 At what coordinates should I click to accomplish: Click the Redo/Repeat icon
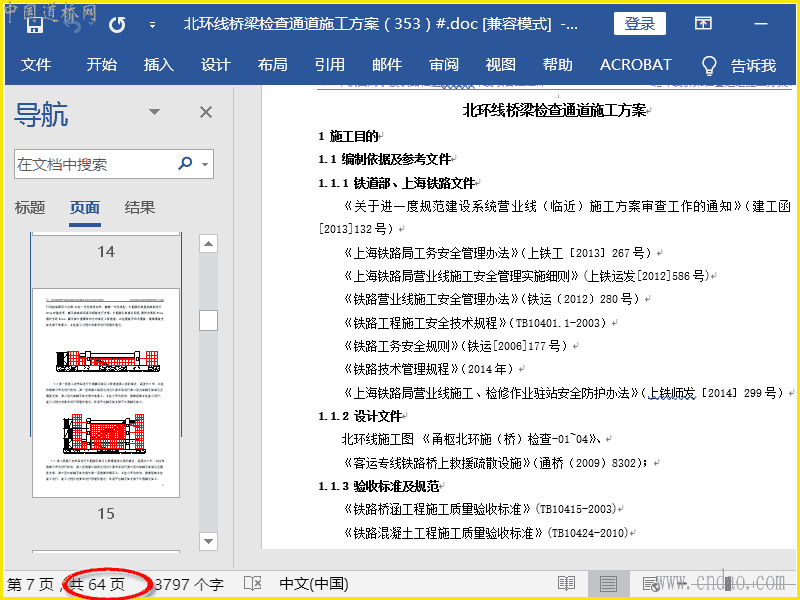pos(117,24)
